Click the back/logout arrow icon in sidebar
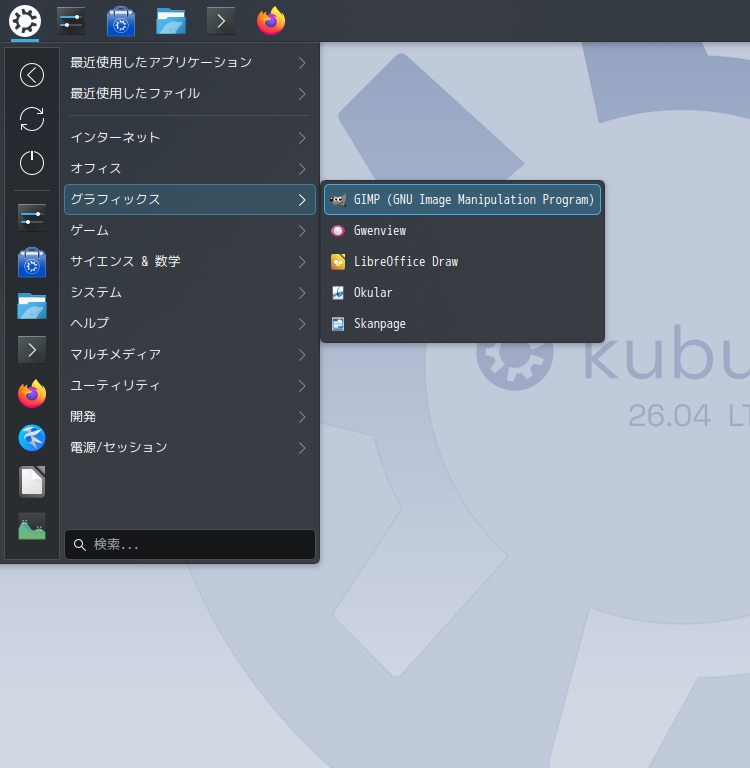The image size is (750, 768). pyautogui.click(x=32, y=75)
